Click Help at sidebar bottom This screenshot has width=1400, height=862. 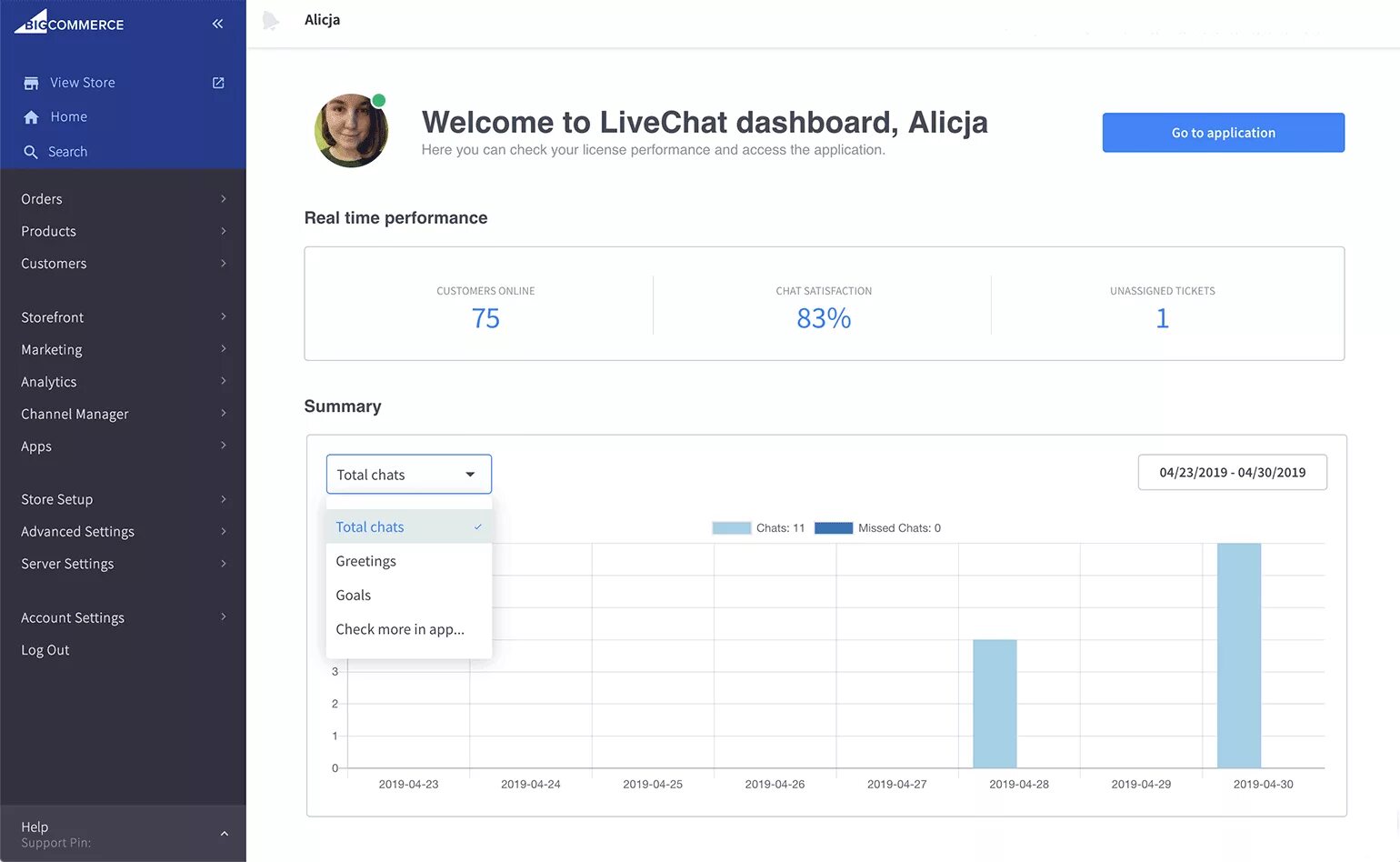(x=35, y=827)
